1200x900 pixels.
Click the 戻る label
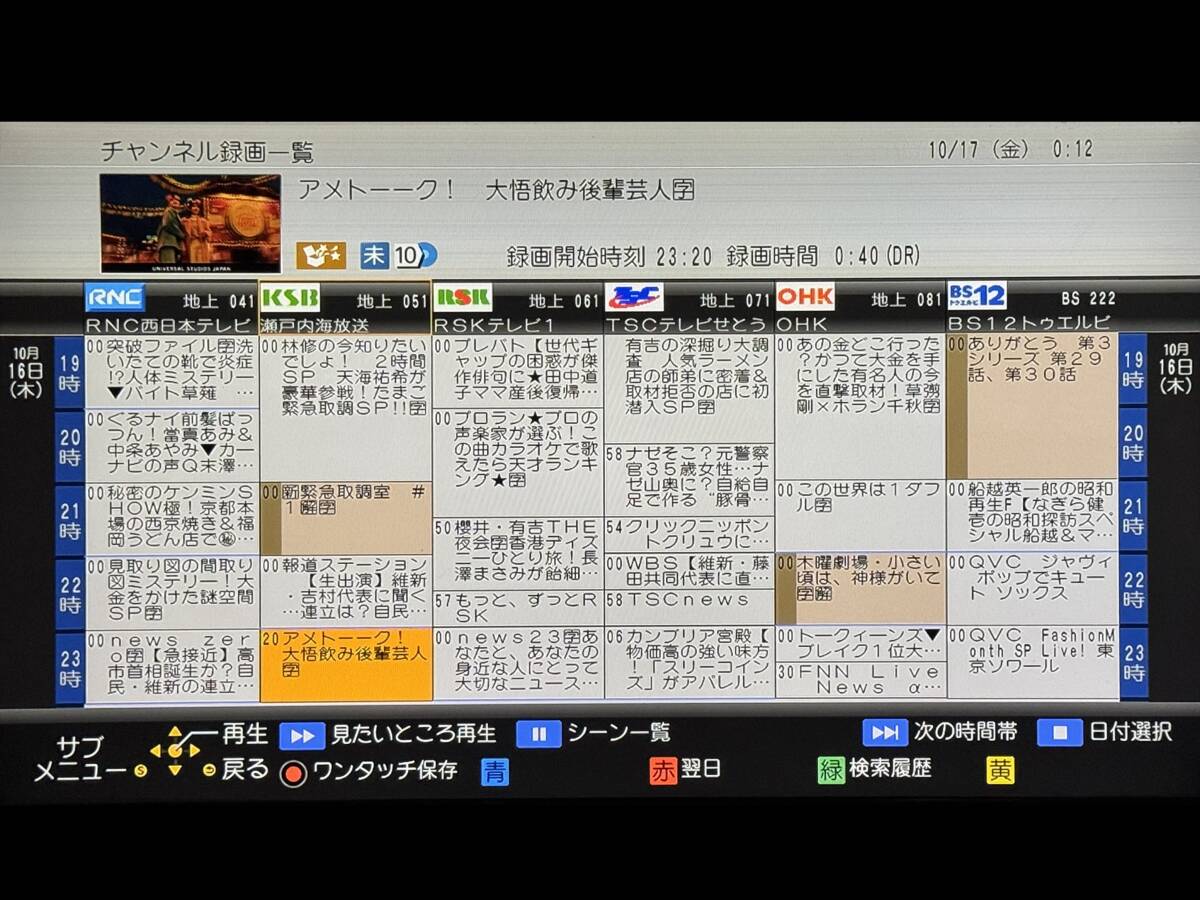point(244,770)
